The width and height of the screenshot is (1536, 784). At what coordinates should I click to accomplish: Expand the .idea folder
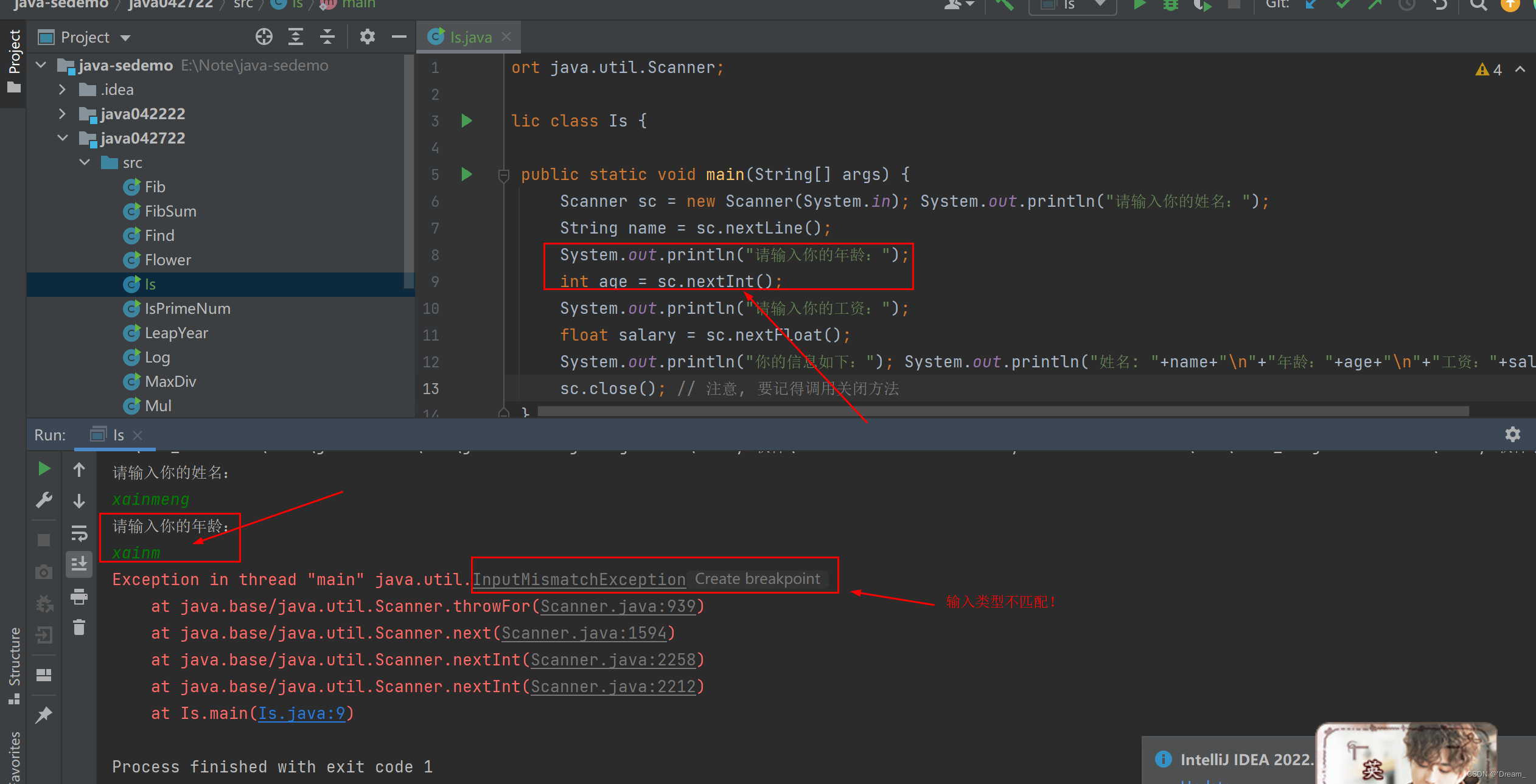click(62, 89)
